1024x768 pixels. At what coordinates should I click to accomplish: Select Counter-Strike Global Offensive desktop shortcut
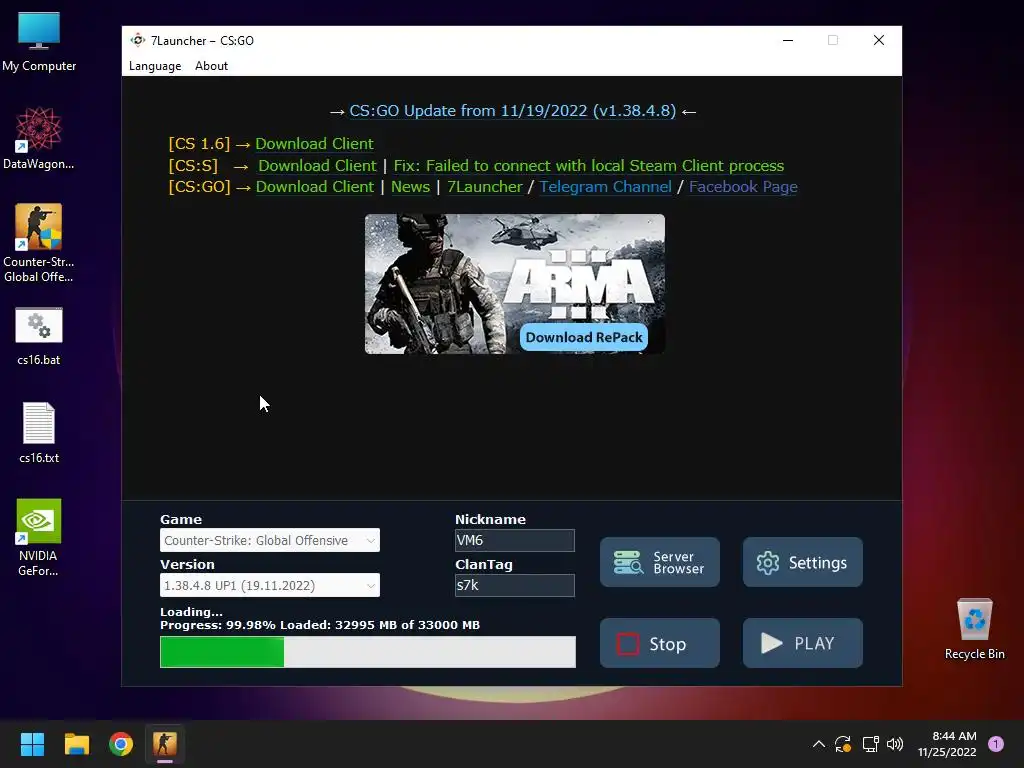tap(39, 243)
